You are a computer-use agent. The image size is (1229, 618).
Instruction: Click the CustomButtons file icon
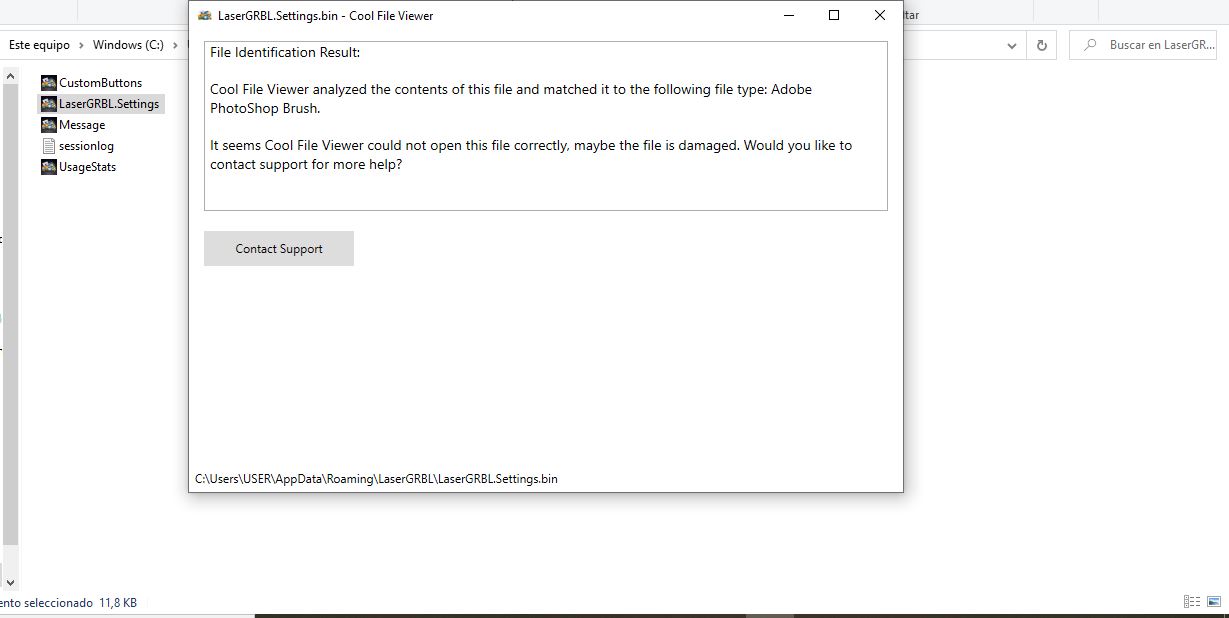click(49, 82)
